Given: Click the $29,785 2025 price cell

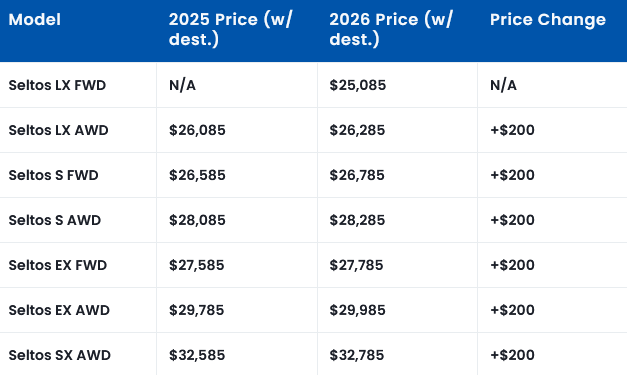Looking at the screenshot, I should click(x=196, y=310).
